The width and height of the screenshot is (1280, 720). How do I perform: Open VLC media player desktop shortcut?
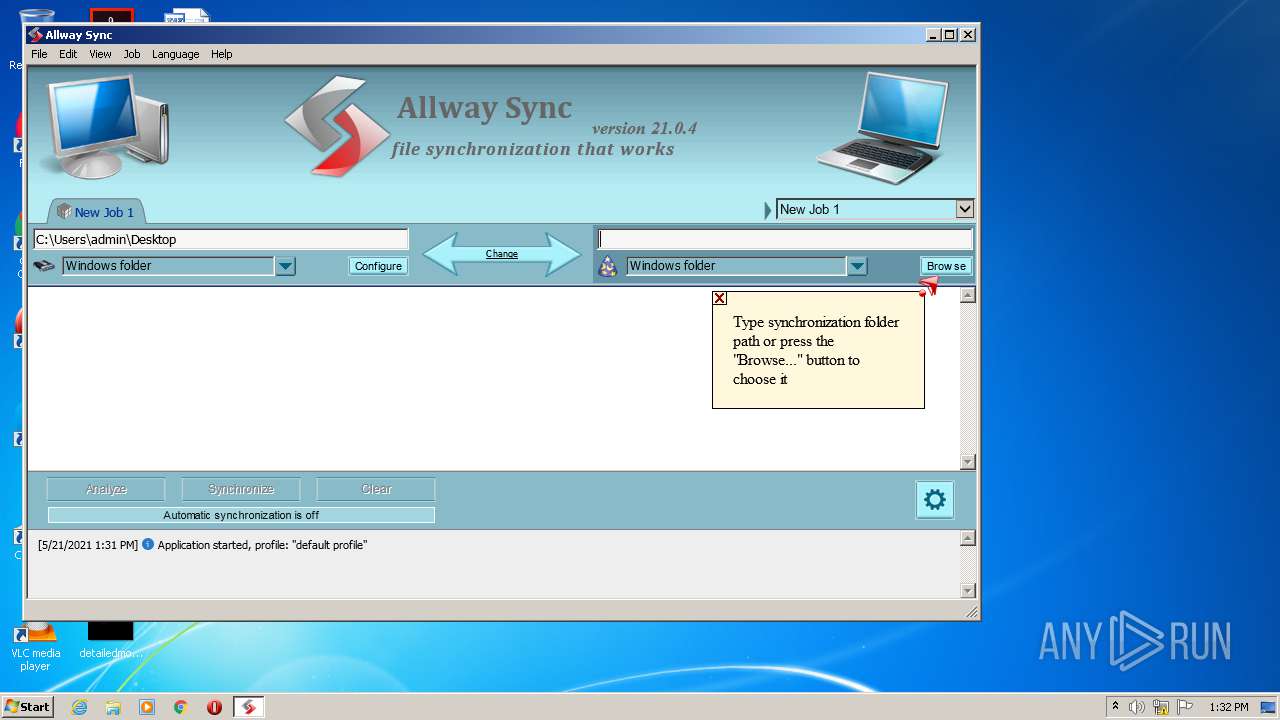pos(35,645)
